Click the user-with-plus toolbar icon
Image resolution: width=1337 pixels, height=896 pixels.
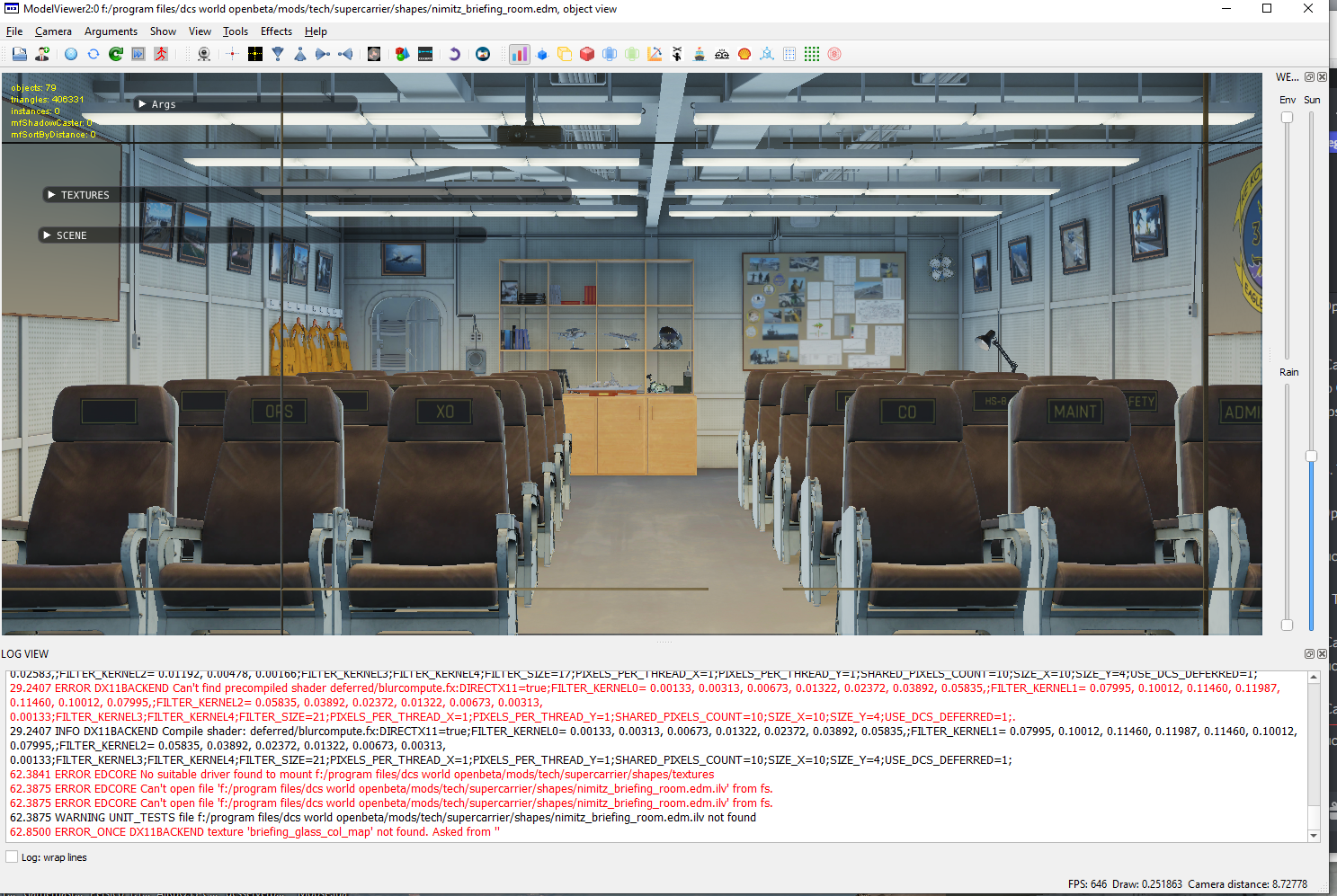(x=42, y=54)
